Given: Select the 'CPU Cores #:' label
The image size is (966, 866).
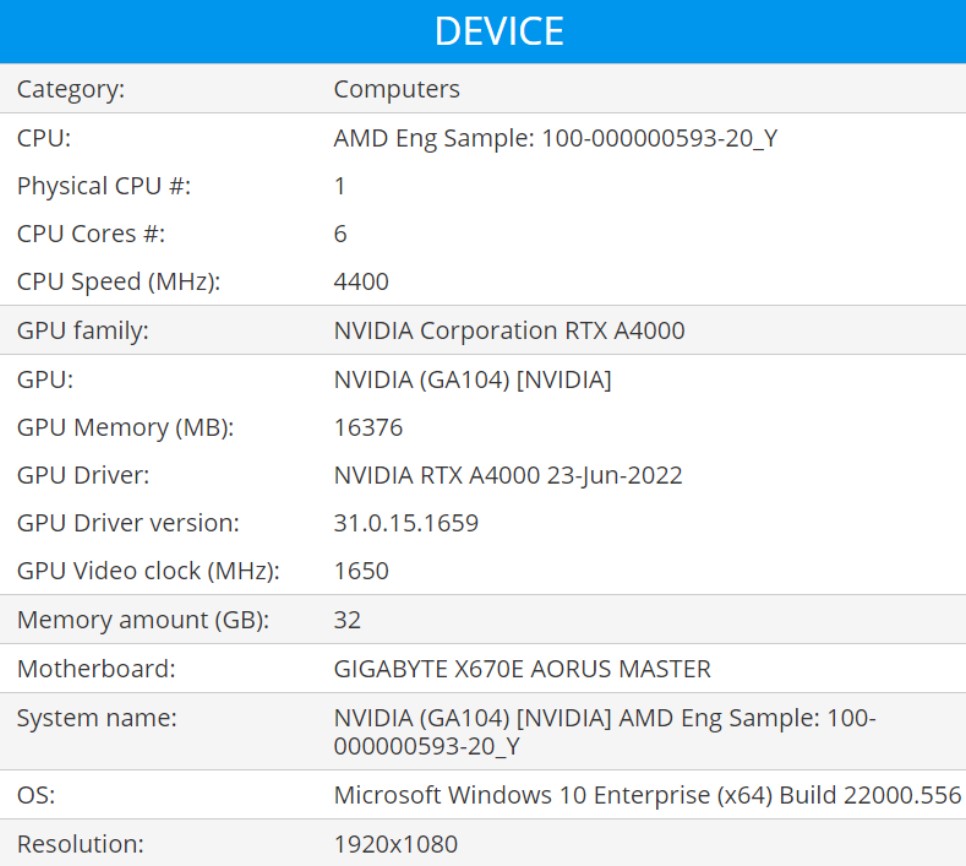Looking at the screenshot, I should pos(91,234).
